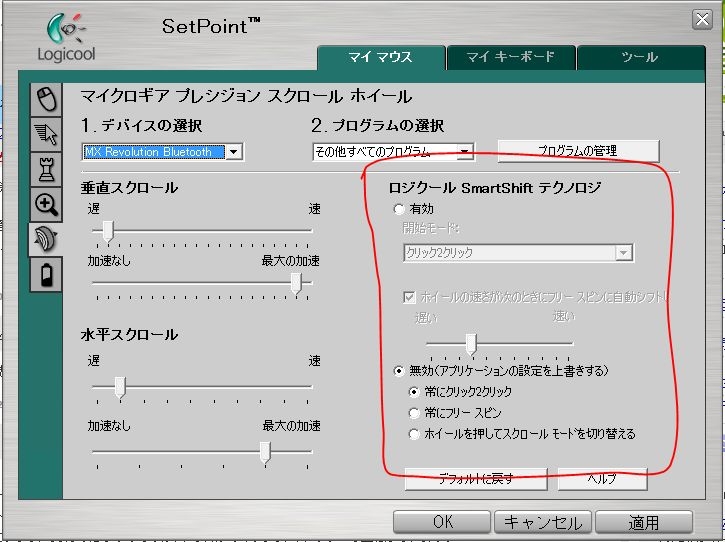Click the 2. プログラムの選択 label
This screenshot has width=725, height=542.
point(378,125)
